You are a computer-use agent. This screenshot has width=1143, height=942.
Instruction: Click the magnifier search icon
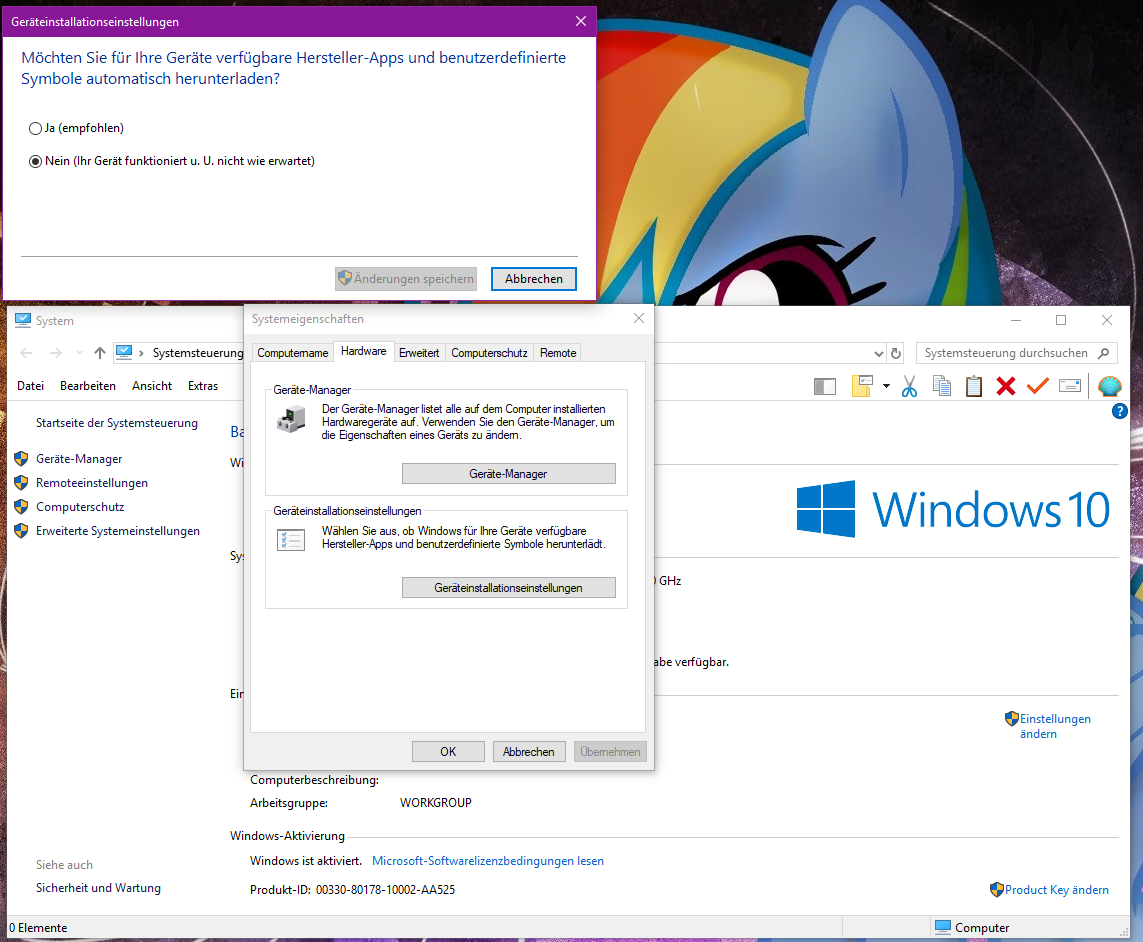1104,353
